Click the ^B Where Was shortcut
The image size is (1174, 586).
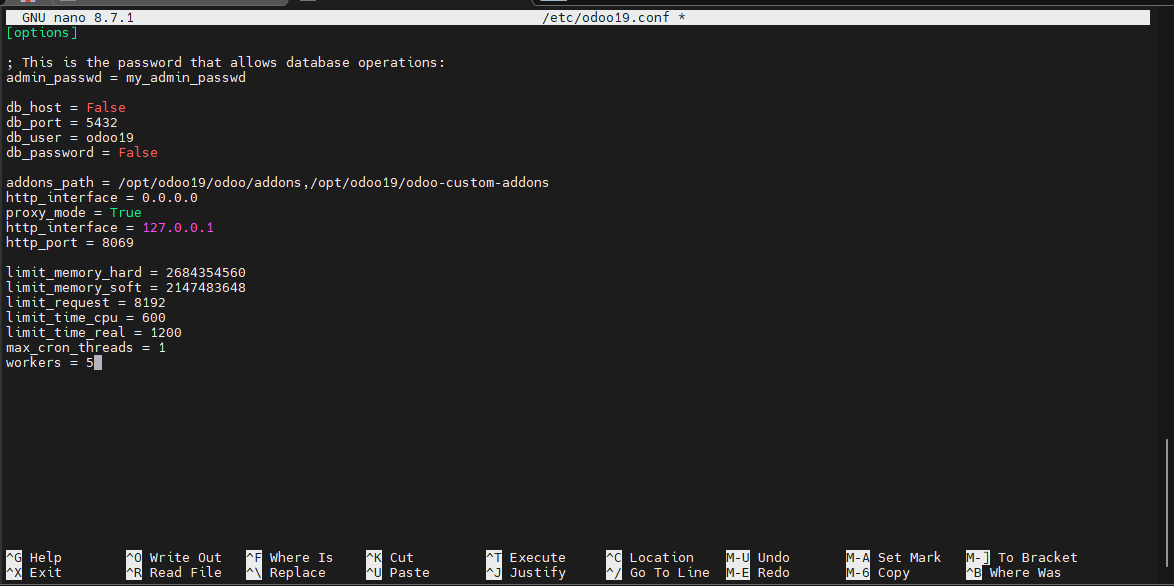pos(1014,573)
